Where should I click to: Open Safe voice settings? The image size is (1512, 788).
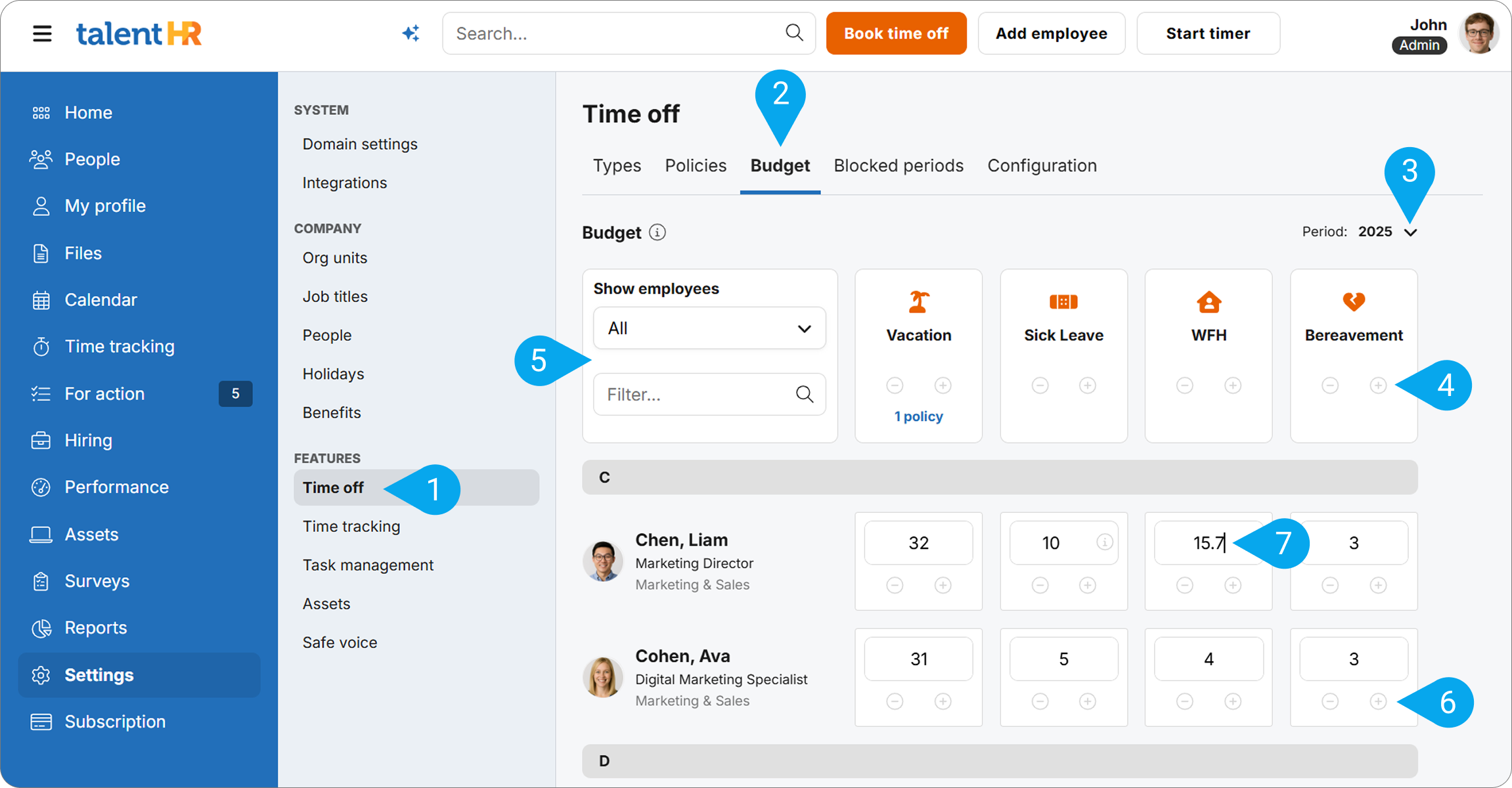[340, 642]
